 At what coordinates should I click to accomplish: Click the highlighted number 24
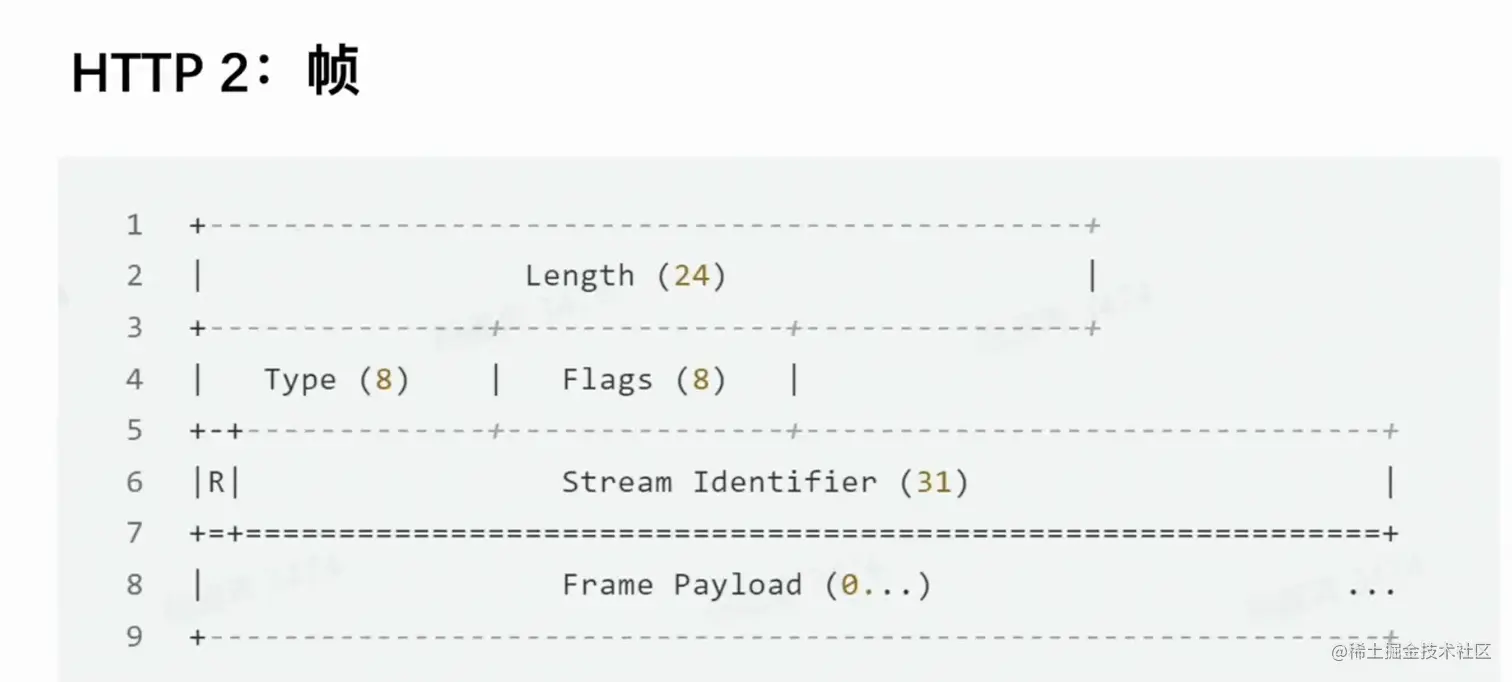click(x=691, y=276)
